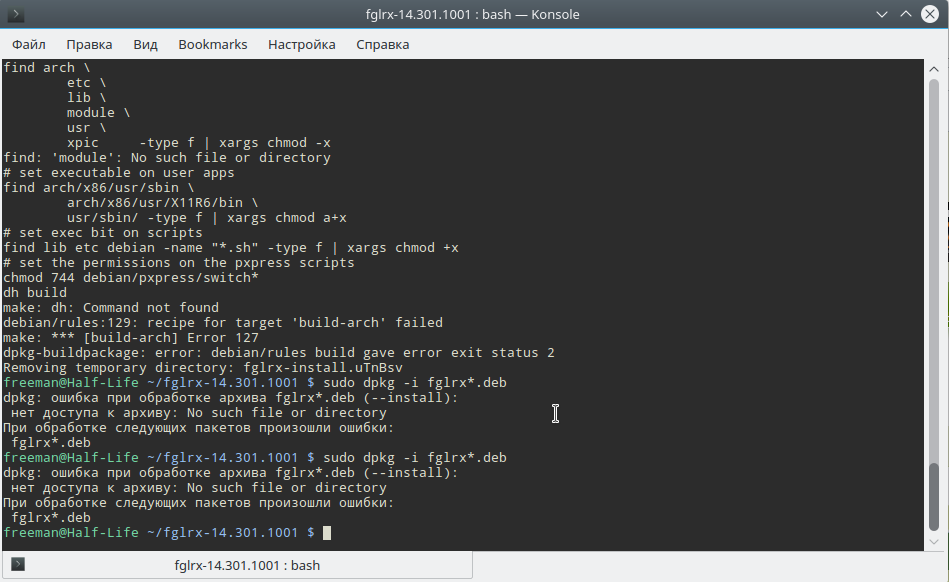Open the Правка menu
This screenshot has height=582, width=949.
89,44
